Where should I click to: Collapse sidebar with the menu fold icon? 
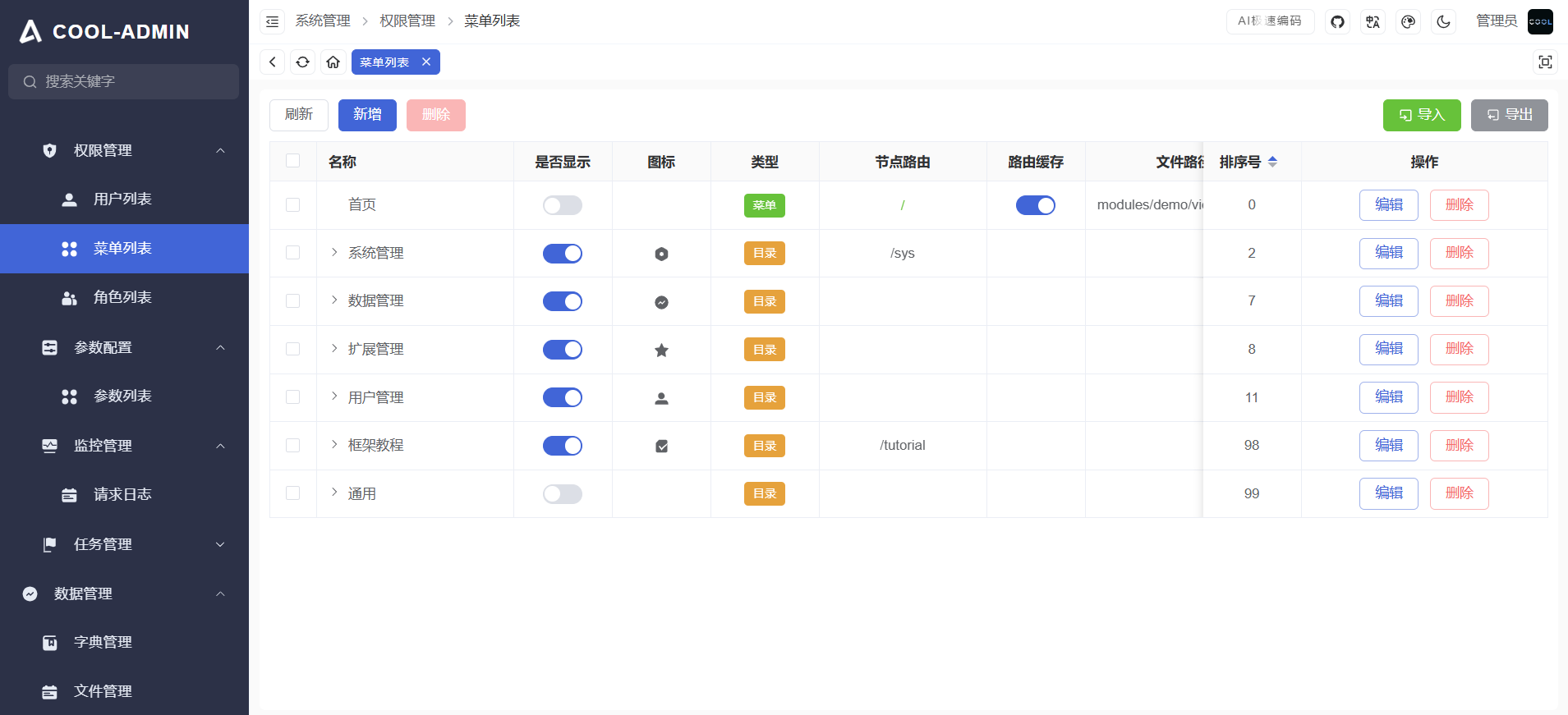(273, 22)
